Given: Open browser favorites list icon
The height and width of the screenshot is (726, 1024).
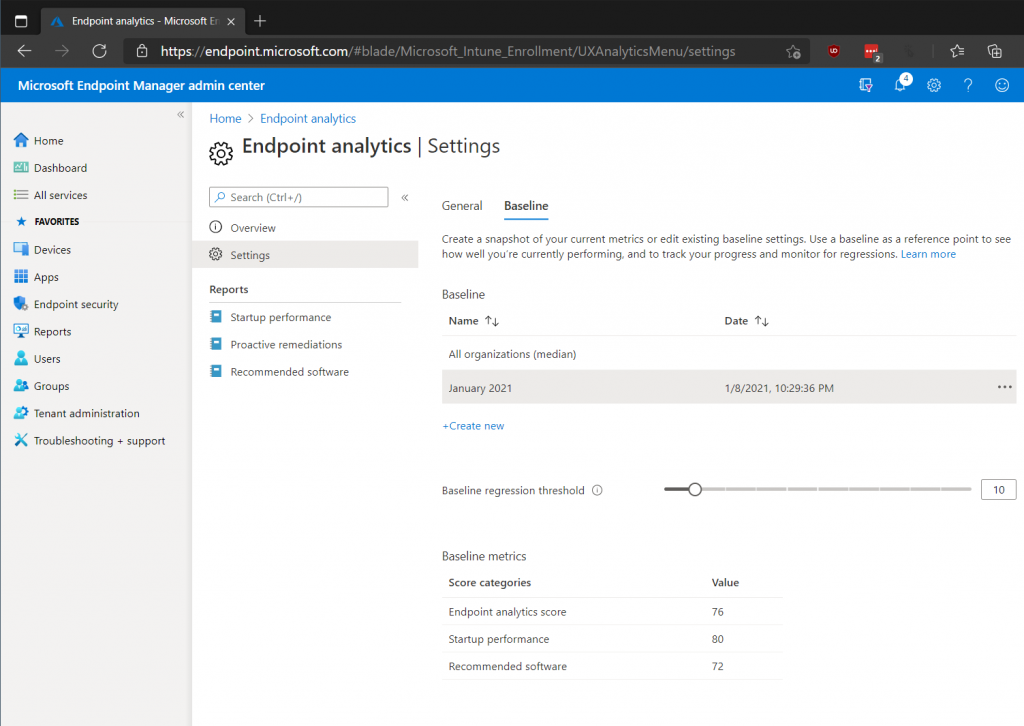Looking at the screenshot, I should (x=957, y=51).
